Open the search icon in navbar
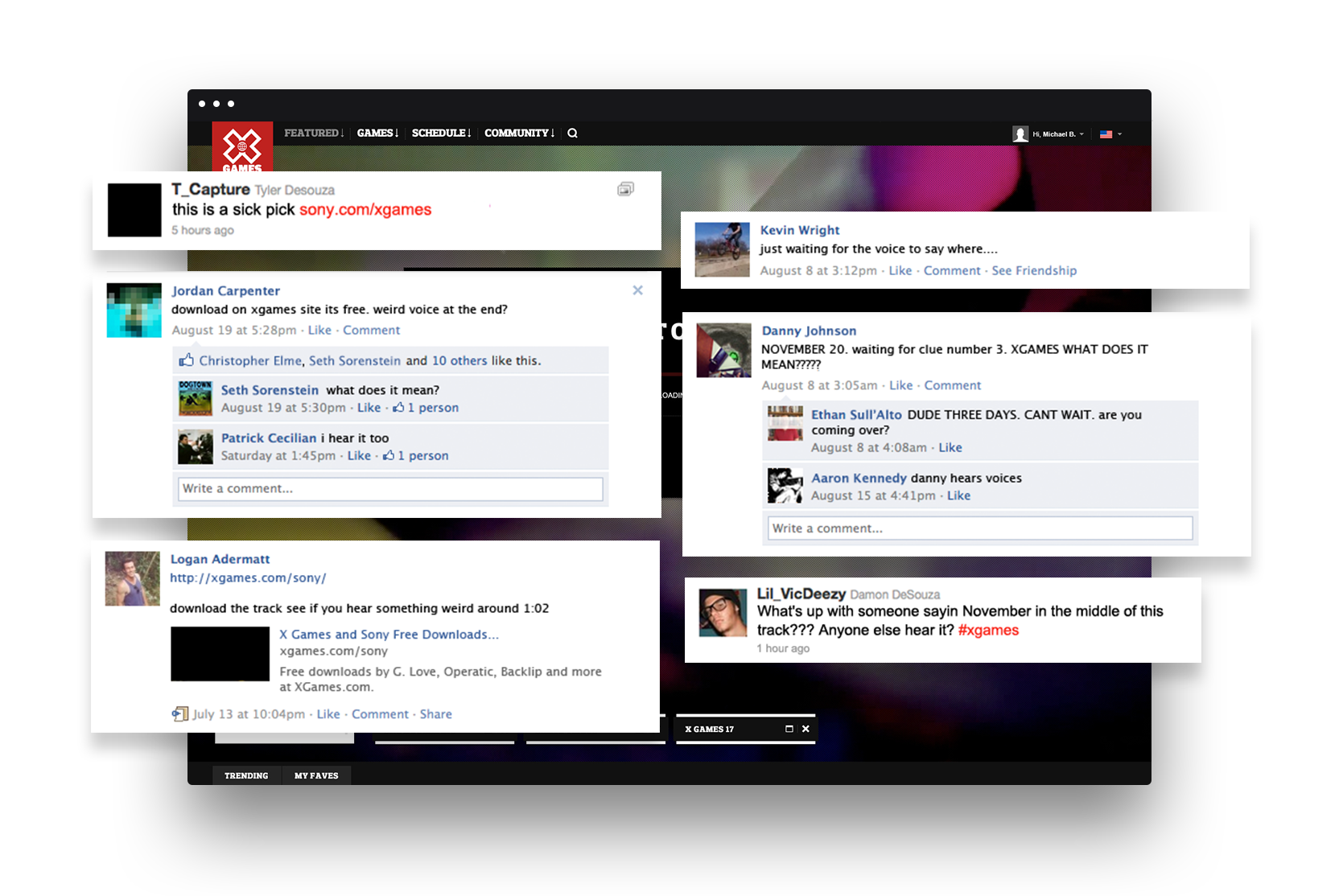 click(572, 134)
